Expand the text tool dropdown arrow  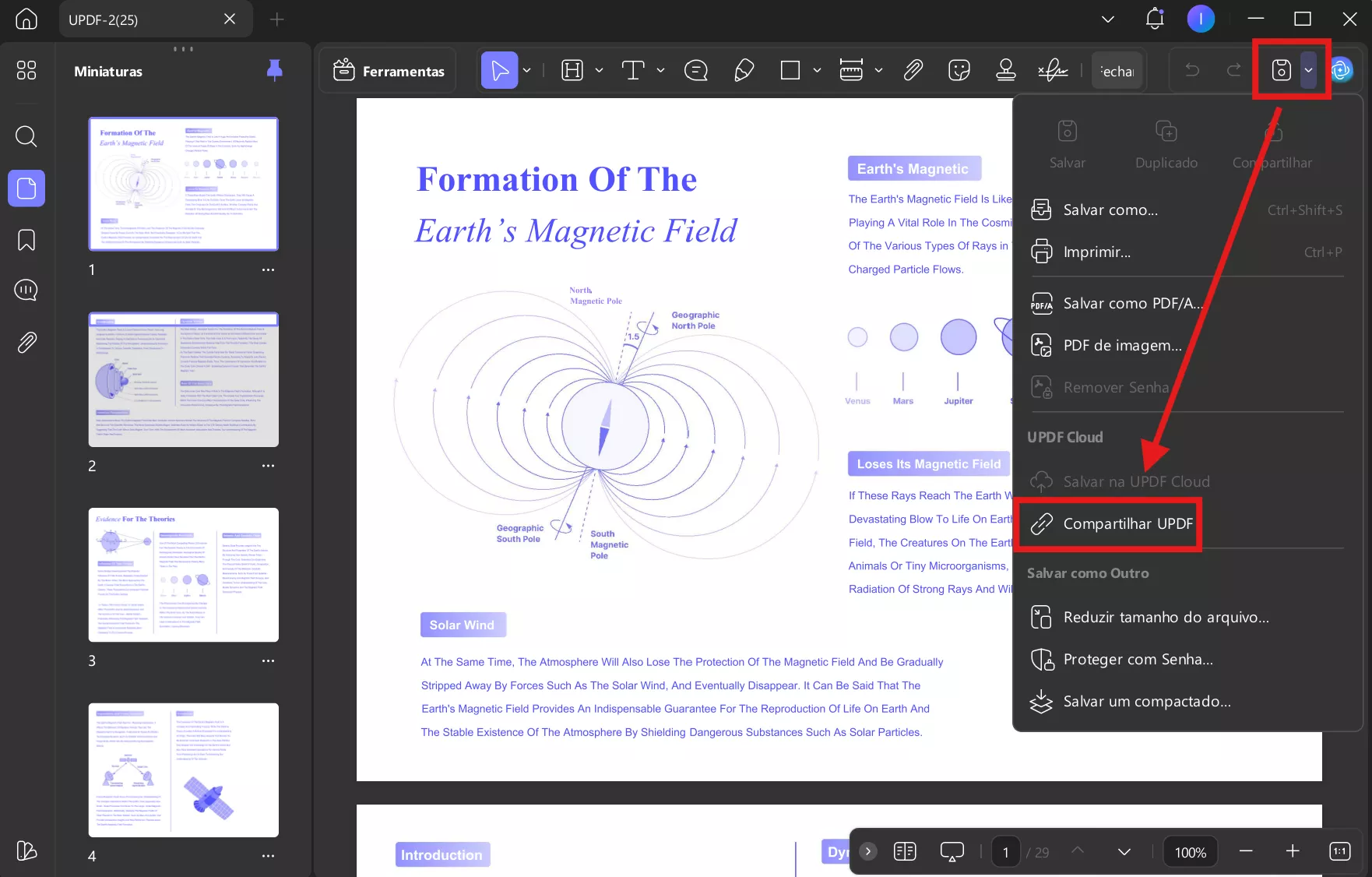point(661,71)
